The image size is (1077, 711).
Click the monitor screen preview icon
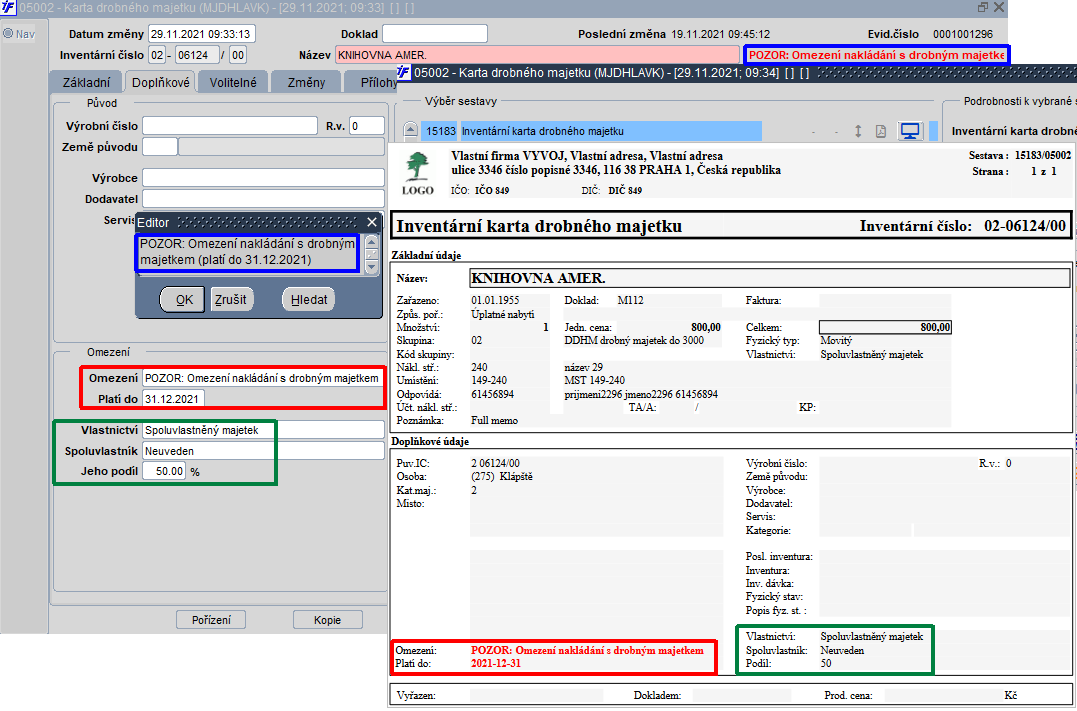pyautogui.click(x=910, y=131)
